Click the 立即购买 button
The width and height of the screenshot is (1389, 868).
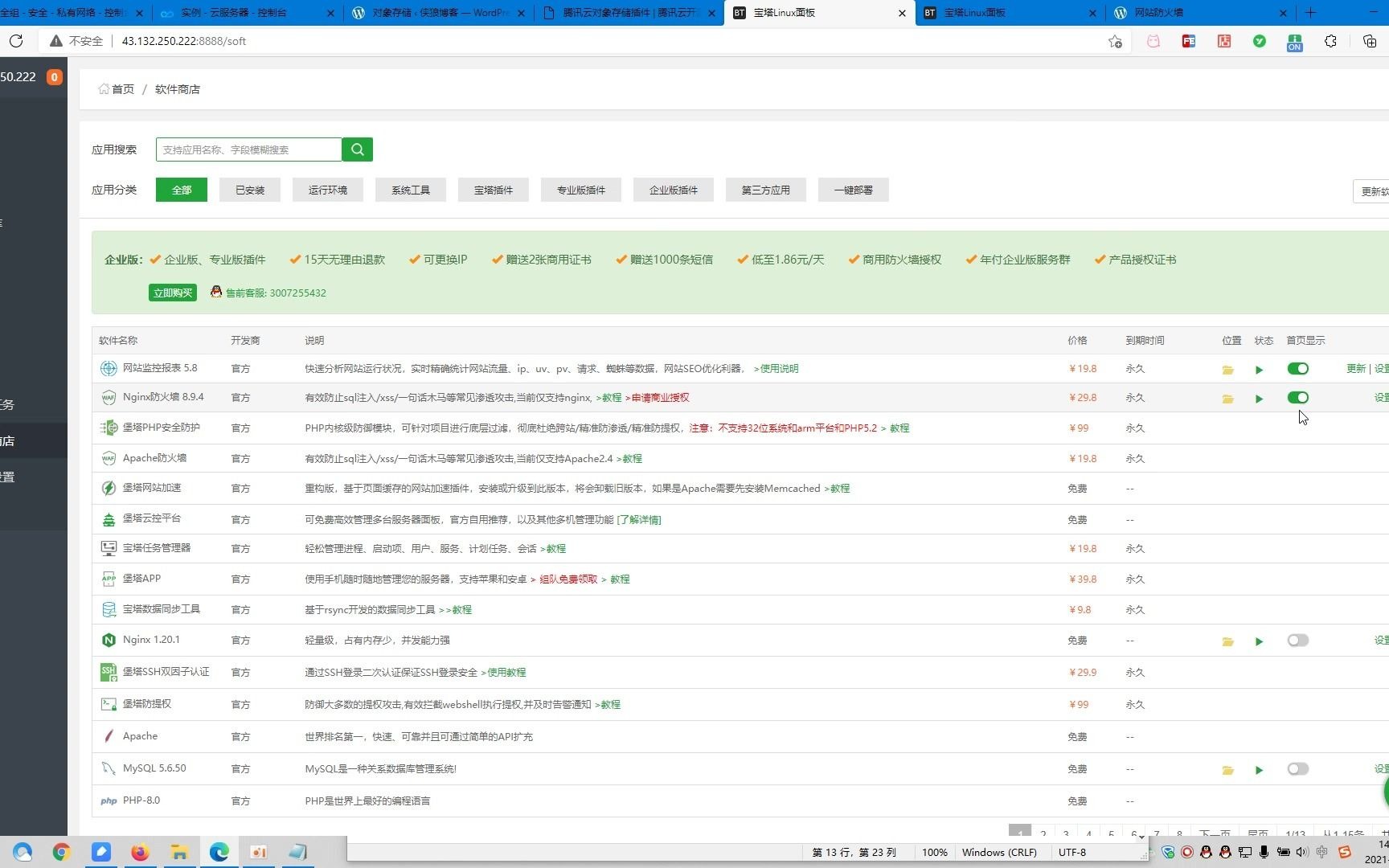pyautogui.click(x=173, y=293)
